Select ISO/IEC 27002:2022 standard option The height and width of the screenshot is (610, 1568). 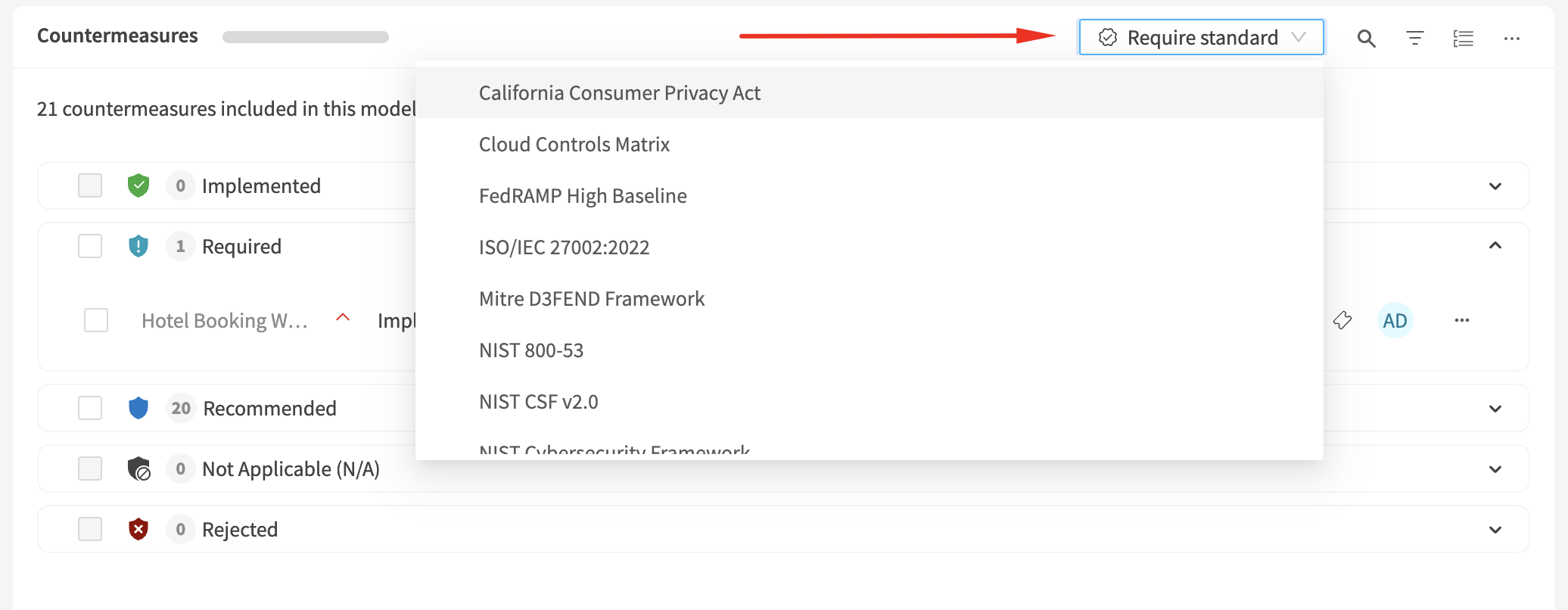pos(564,247)
